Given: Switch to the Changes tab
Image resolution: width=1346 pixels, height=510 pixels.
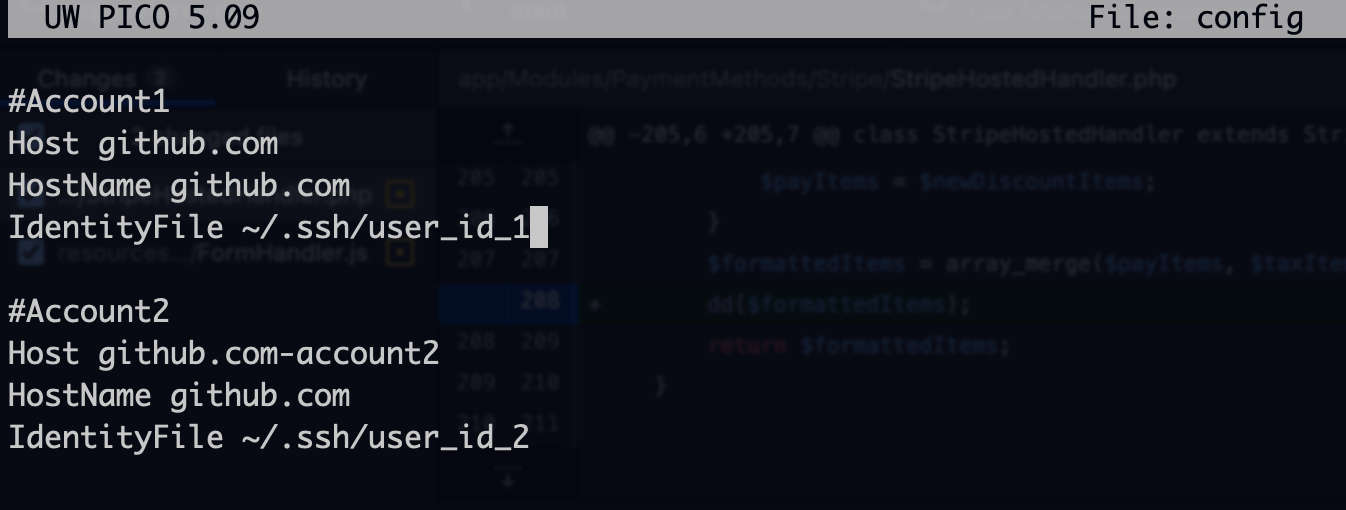Looking at the screenshot, I should click(x=100, y=78).
